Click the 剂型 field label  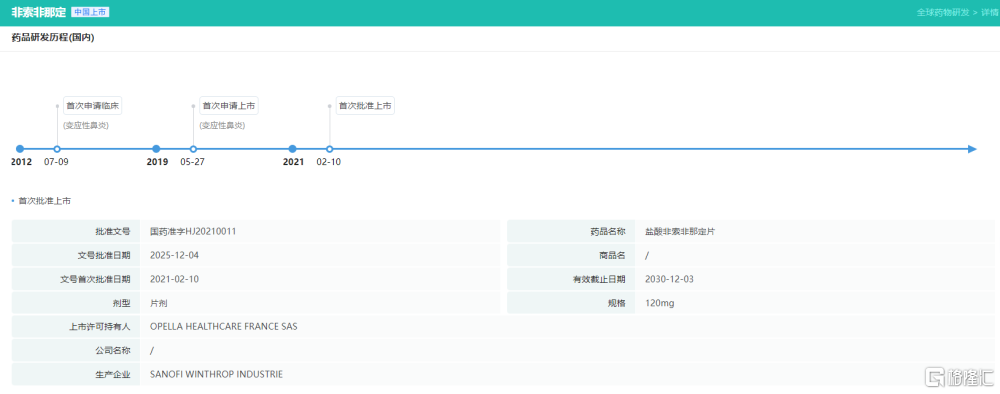122,303
